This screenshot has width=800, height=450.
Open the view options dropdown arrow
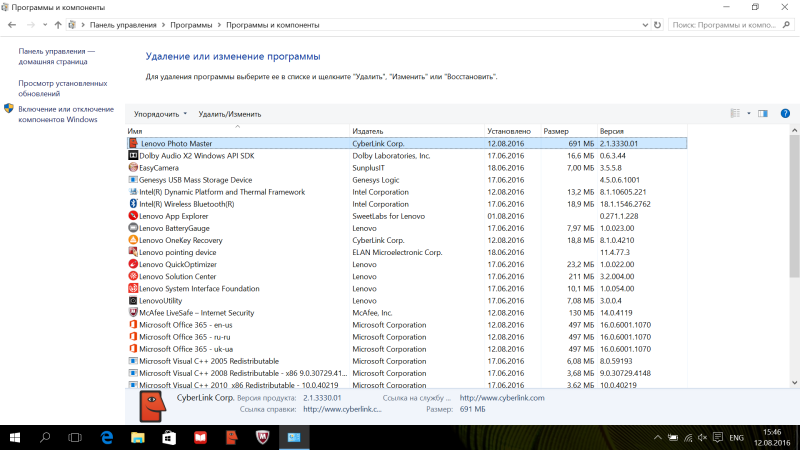[749, 114]
